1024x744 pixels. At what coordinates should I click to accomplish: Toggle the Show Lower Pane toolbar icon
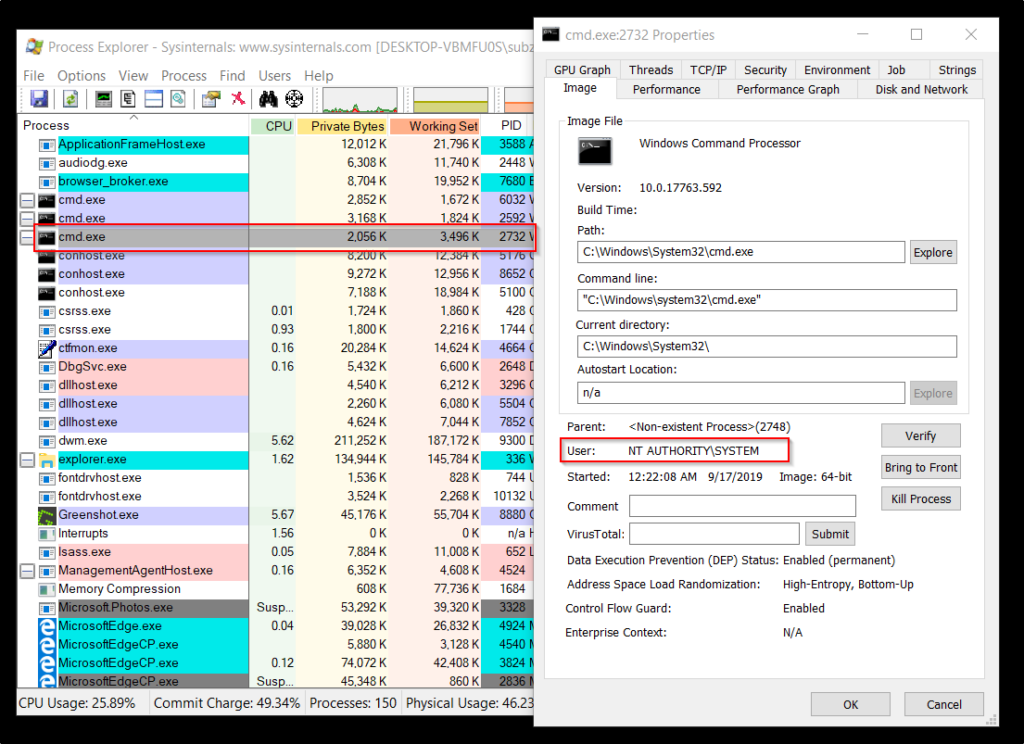pos(153,99)
